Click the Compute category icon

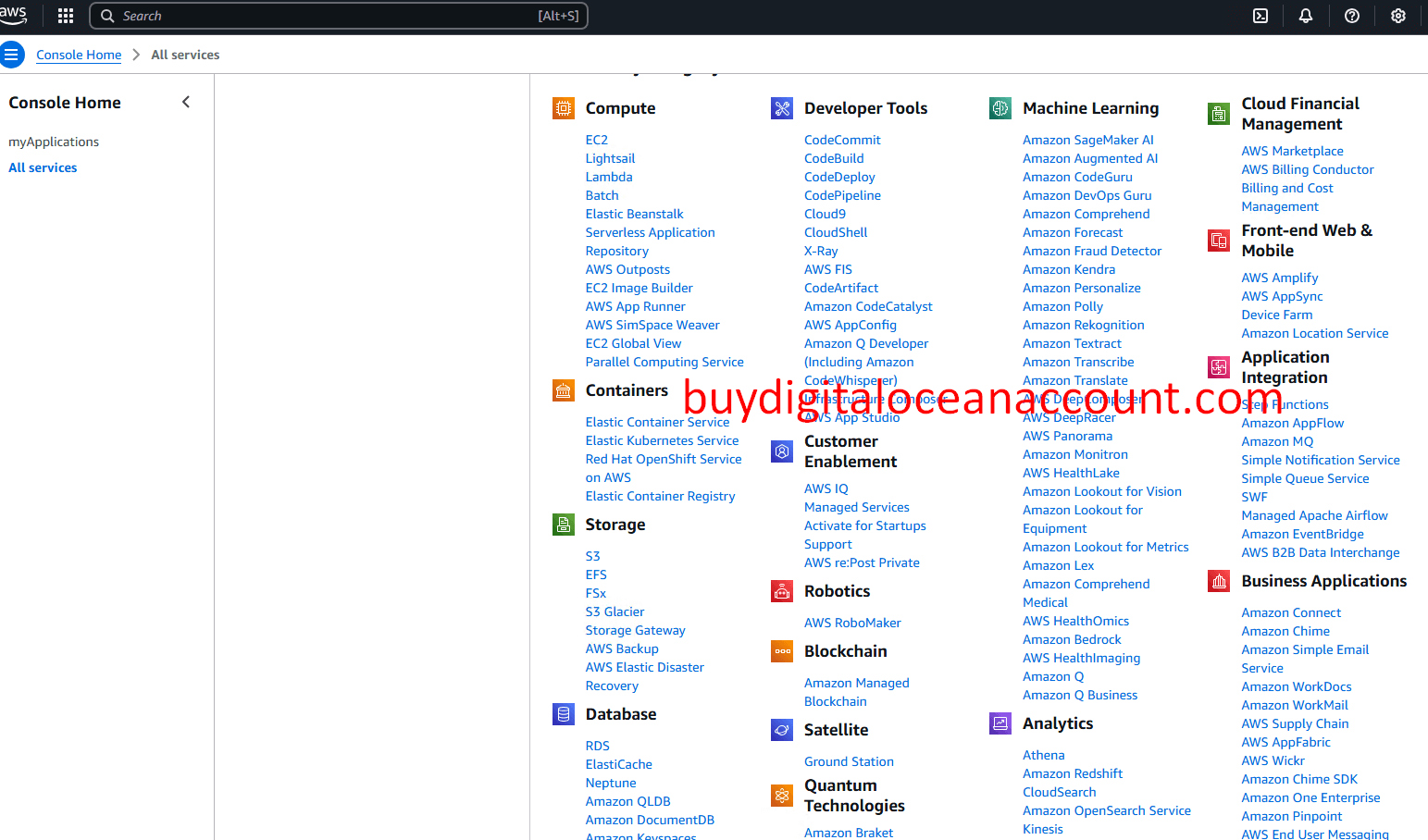pyautogui.click(x=564, y=107)
